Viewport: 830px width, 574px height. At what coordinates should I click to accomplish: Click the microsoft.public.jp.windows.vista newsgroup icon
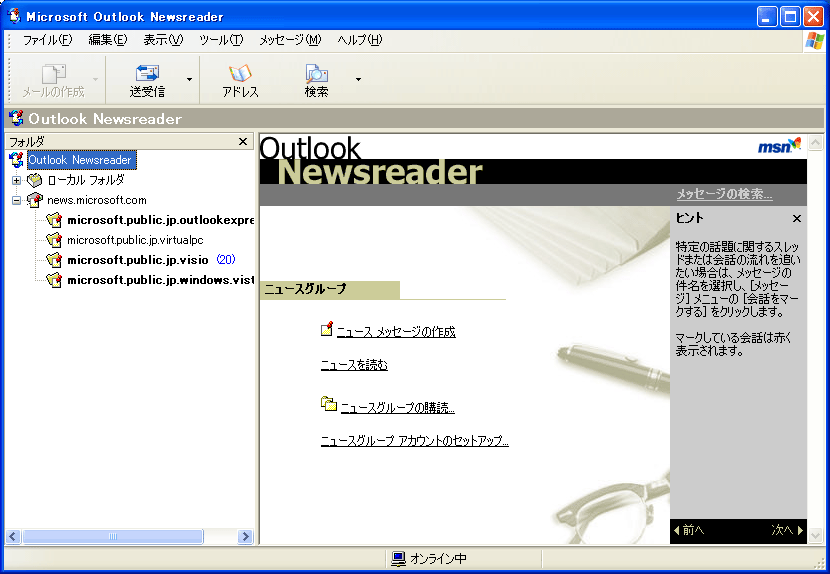tap(53, 280)
